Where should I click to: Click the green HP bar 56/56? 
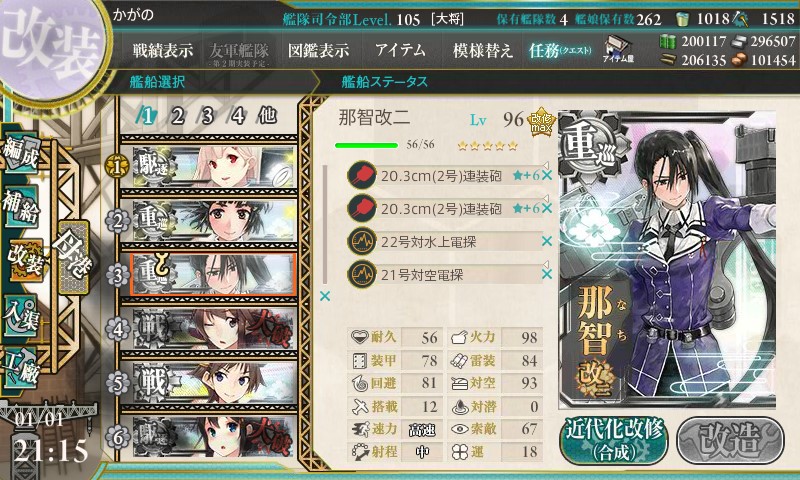[366, 145]
